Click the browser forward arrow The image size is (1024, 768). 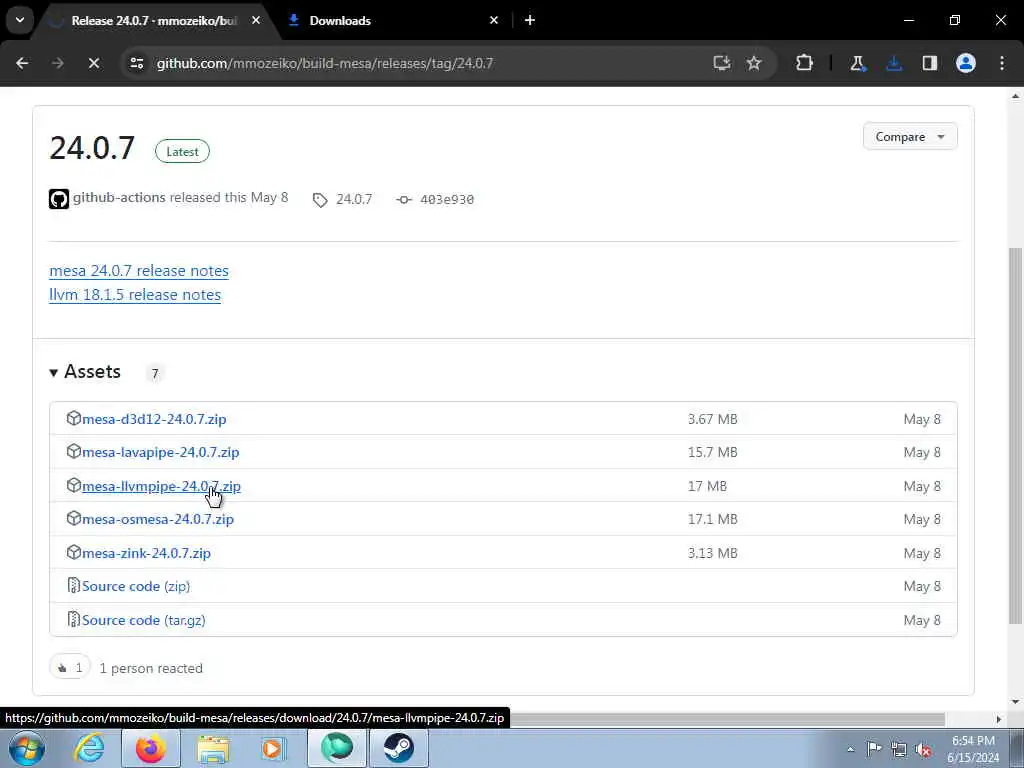point(57,63)
